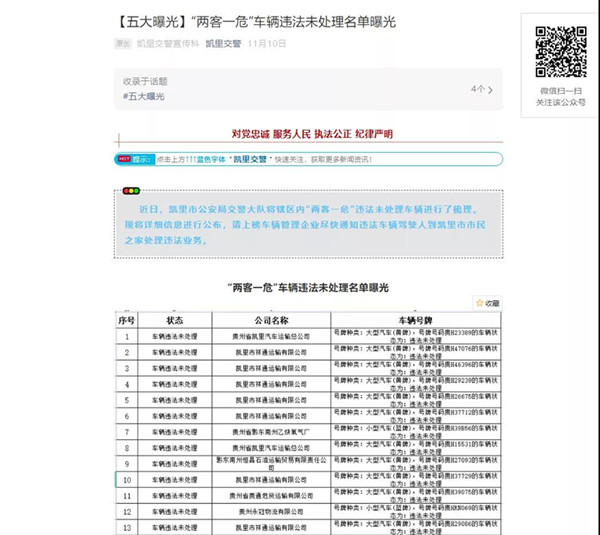Click the blue 凯里交警 text in banner

[250, 159]
